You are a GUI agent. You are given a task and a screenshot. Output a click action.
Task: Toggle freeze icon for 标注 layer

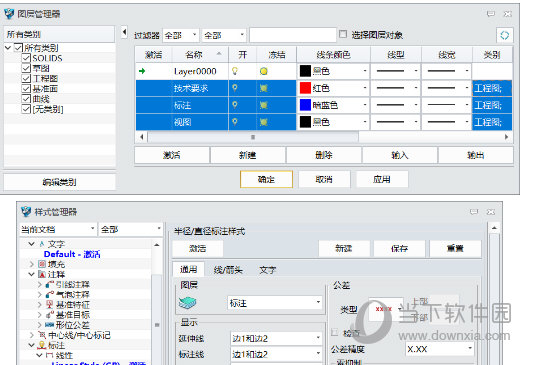click(x=263, y=105)
